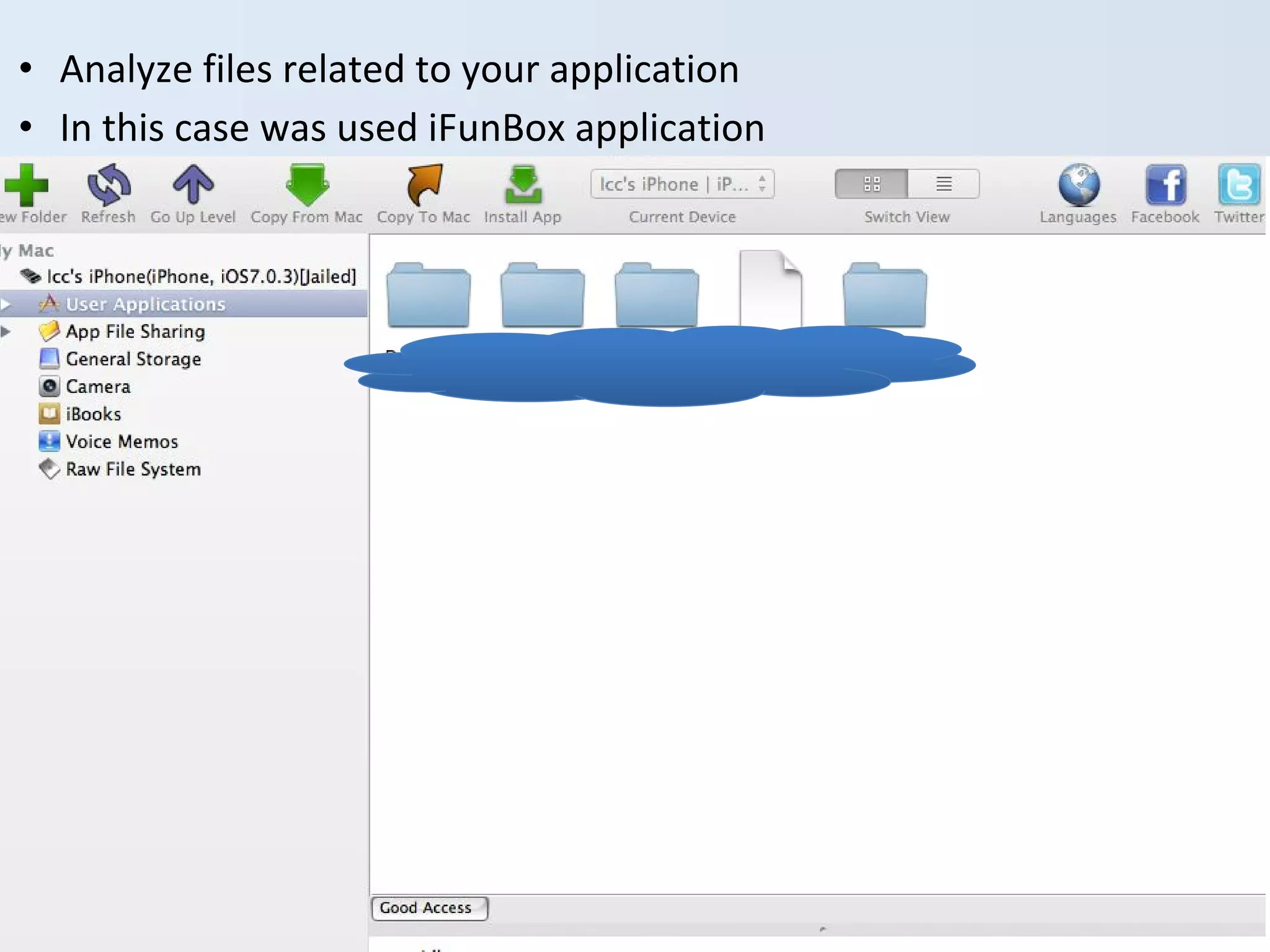Expand the User Applications tree node
The height and width of the screenshot is (952, 1270).
point(6,304)
